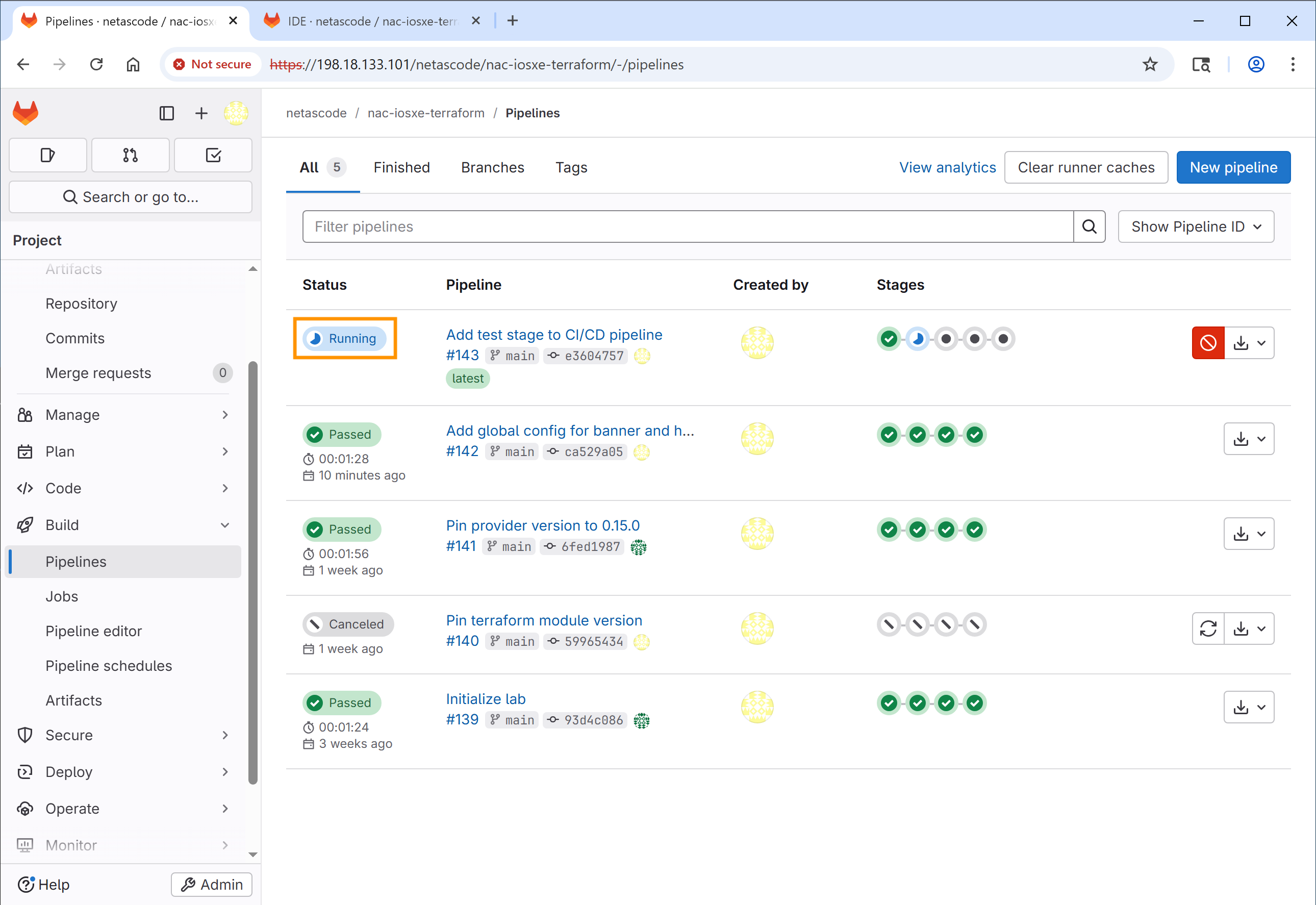Click the GitLab logo home icon

(x=26, y=113)
